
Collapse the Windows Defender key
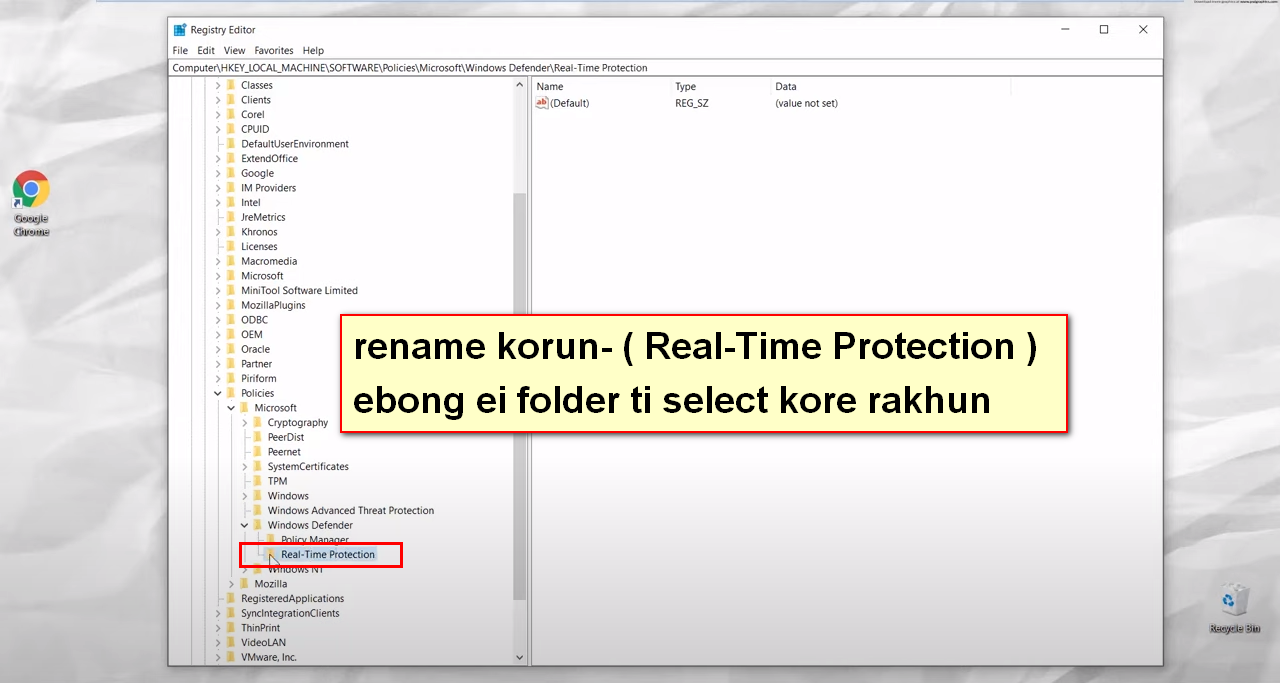(x=245, y=525)
